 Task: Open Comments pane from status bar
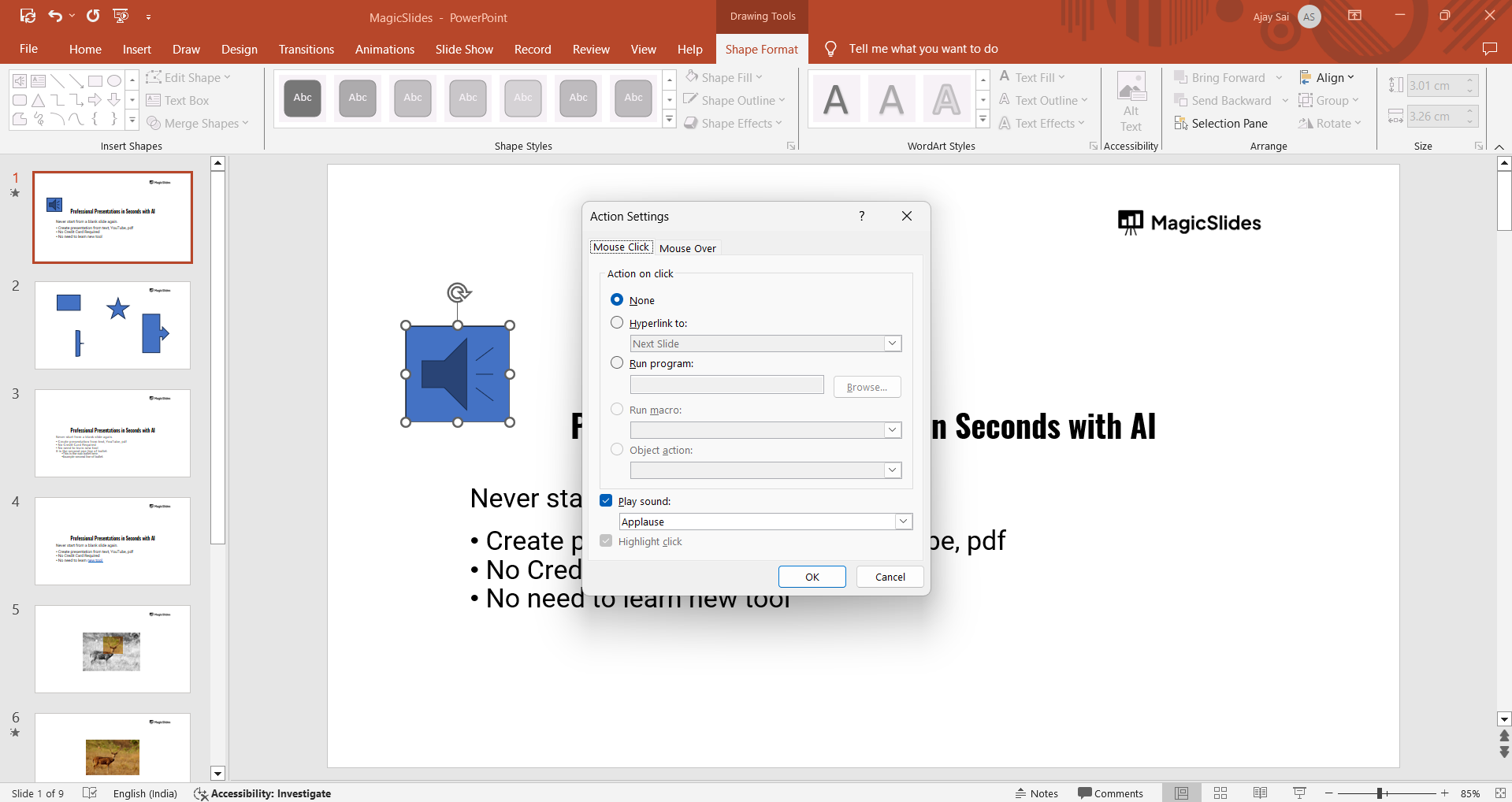pos(1110,793)
